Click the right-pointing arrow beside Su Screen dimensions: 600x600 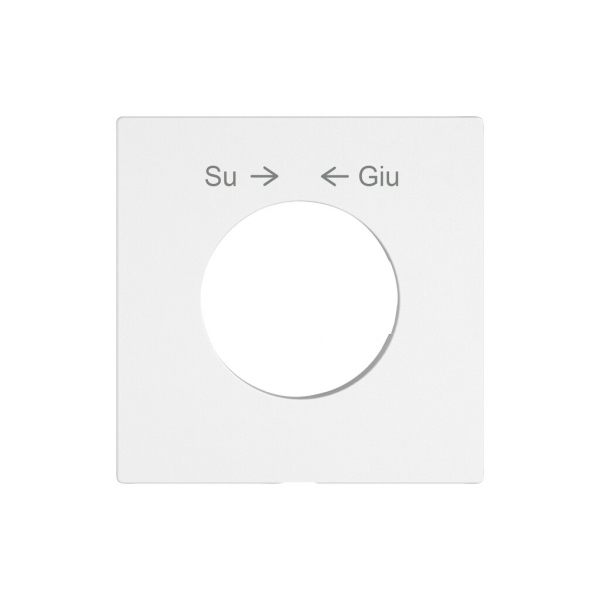pos(264,177)
